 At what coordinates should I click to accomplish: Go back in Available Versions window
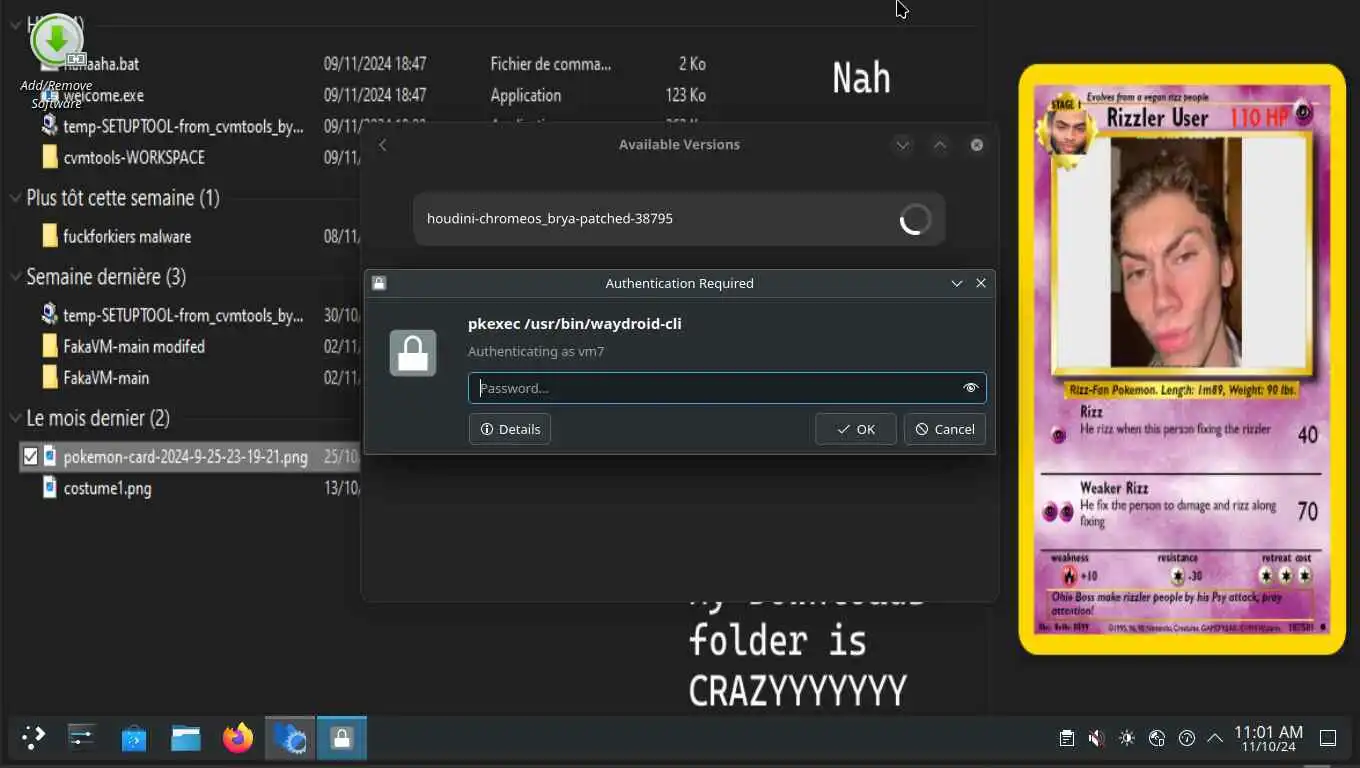pyautogui.click(x=382, y=145)
